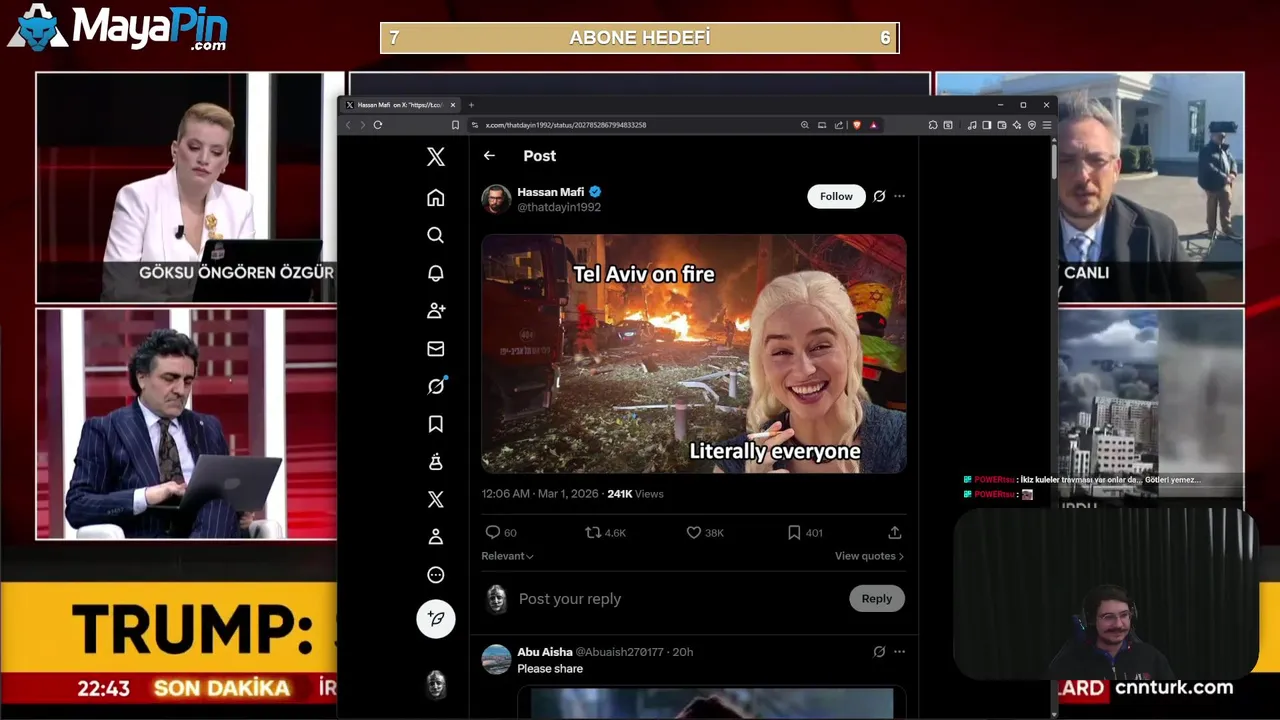1280x720 pixels.
Task: Reload the page in browser toolbar
Action: coord(378,125)
